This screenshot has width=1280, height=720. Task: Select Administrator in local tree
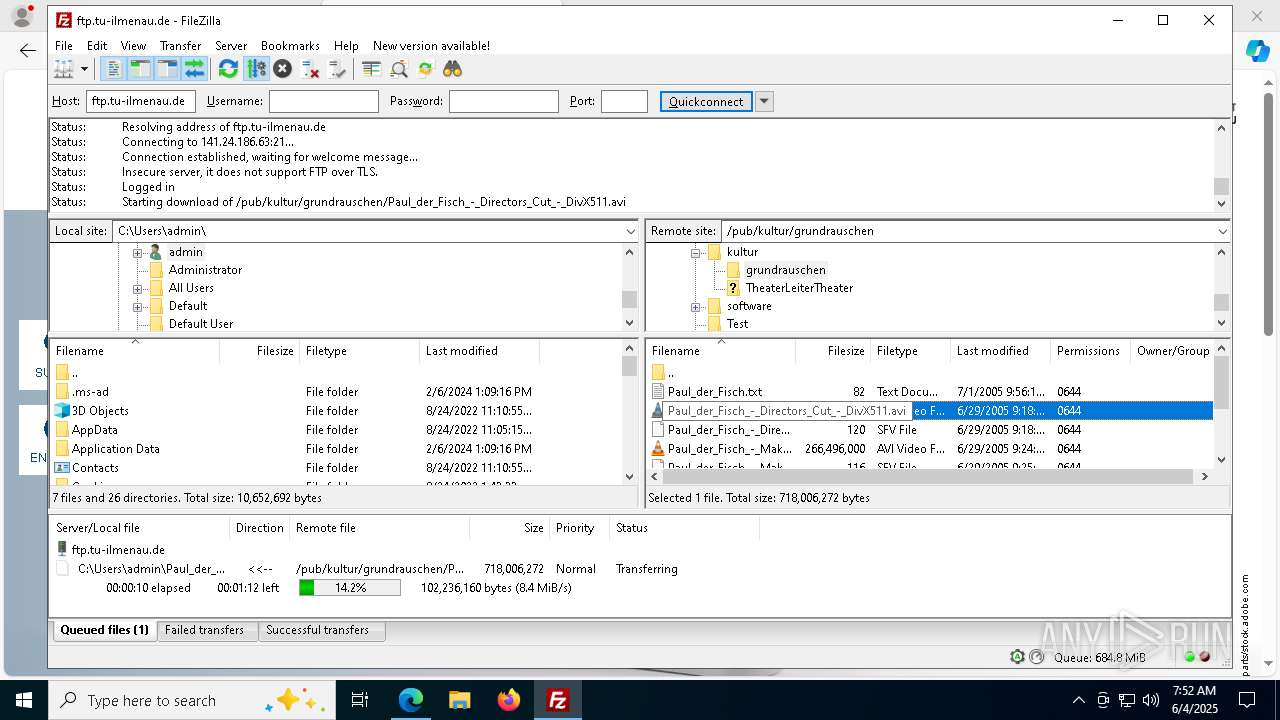click(205, 270)
